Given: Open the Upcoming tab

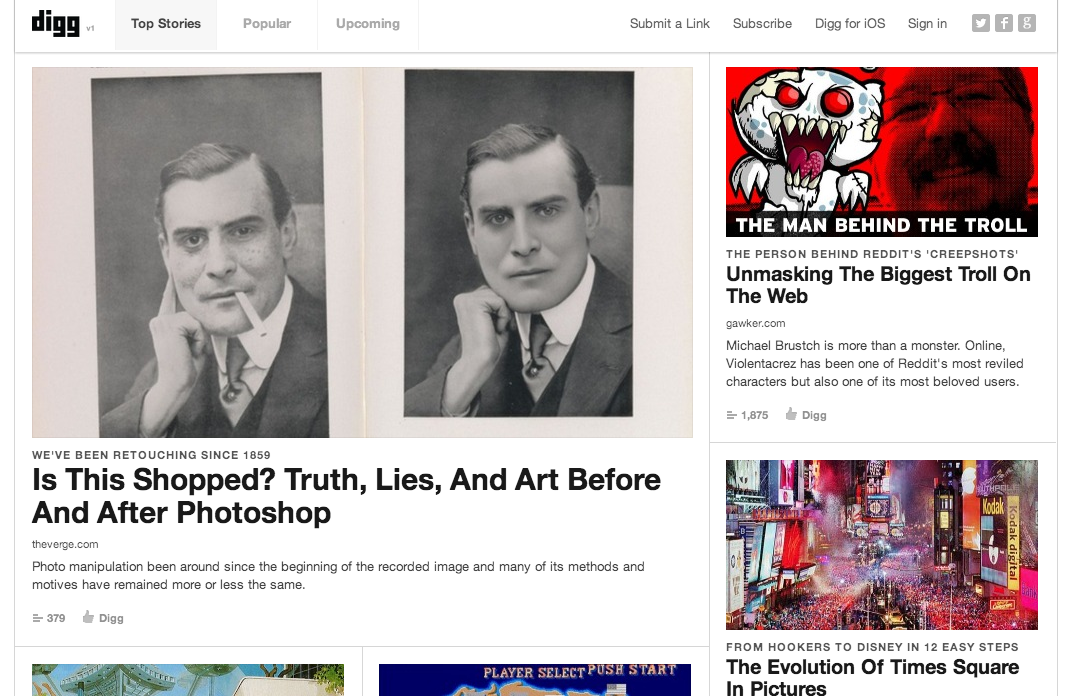Looking at the screenshot, I should point(367,24).
